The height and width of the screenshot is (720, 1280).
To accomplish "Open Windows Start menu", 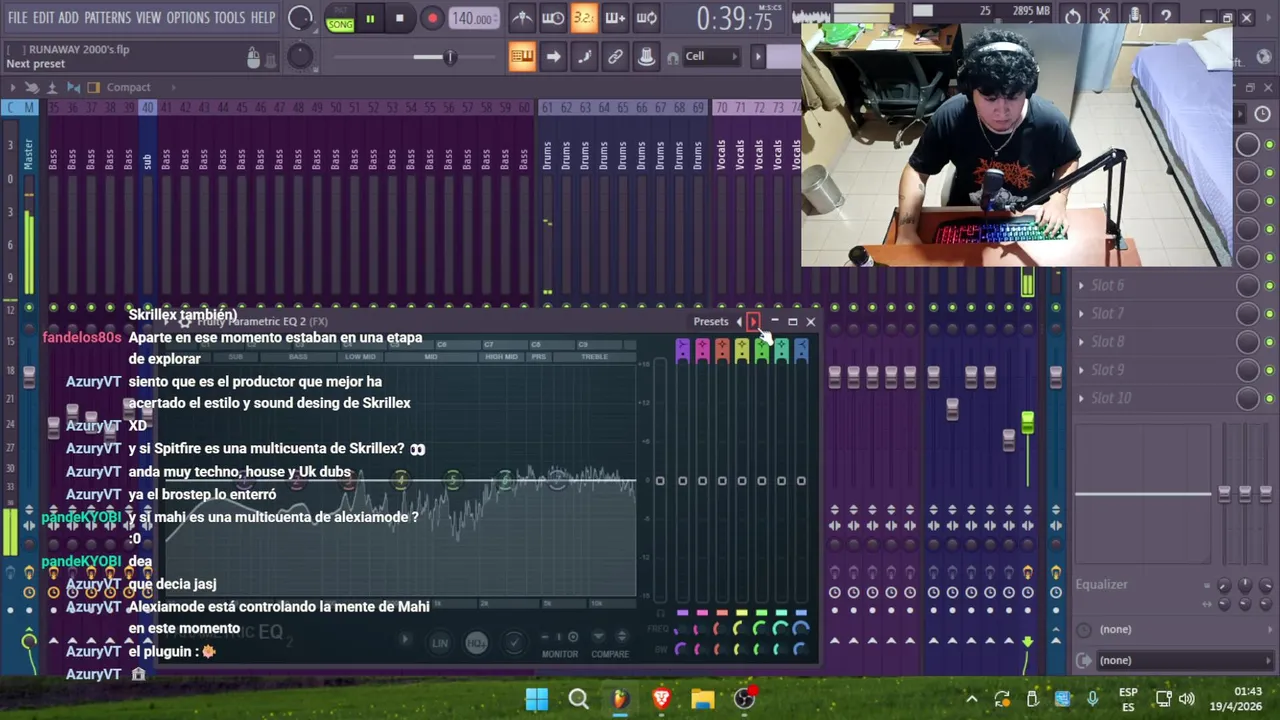I will tap(537, 699).
